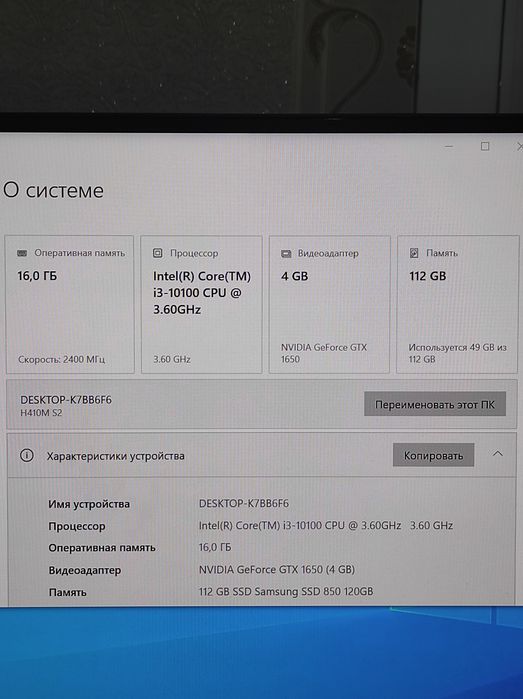Image resolution: width=523 pixels, height=699 pixels.
Task: Click the info icon beside Характеристики устройства
Action: [27, 456]
